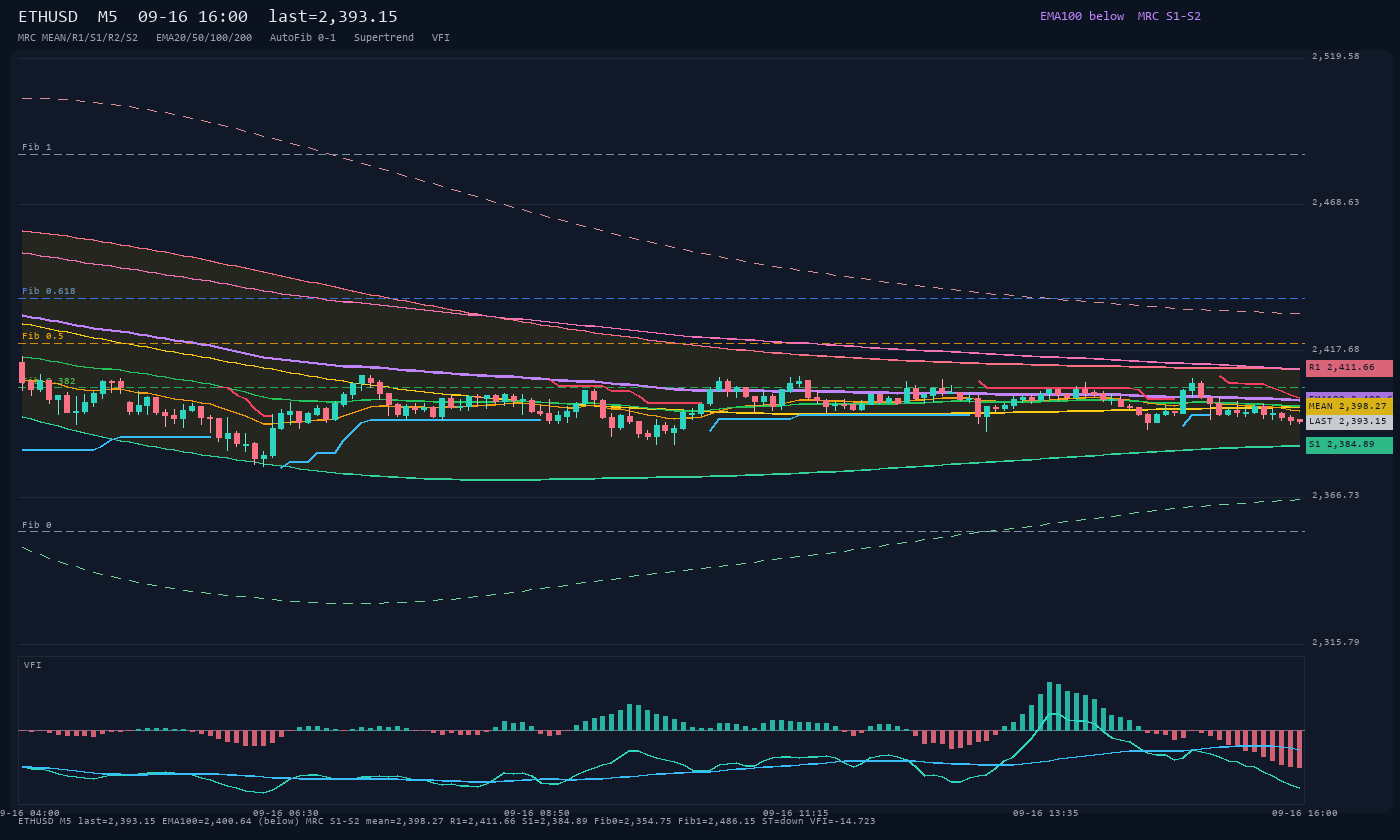Click the 2,366.73 price axis label

point(1336,495)
